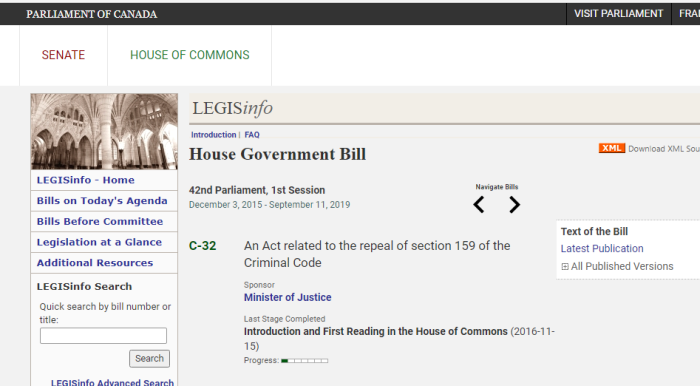Expand All Published Versions

617,266
